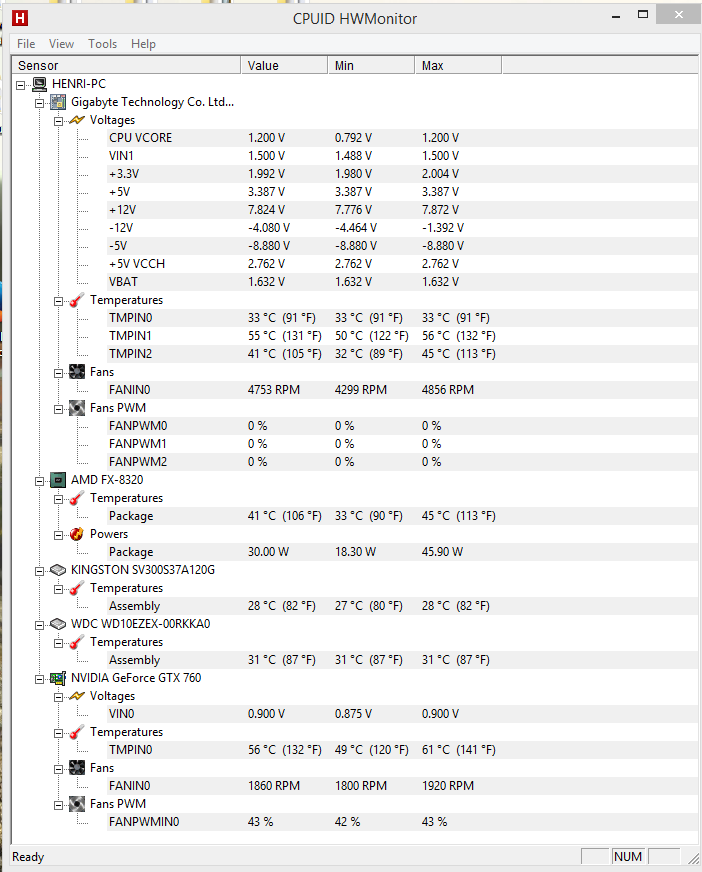
Task: Click the WDC hard drive icon
Action: pos(58,624)
